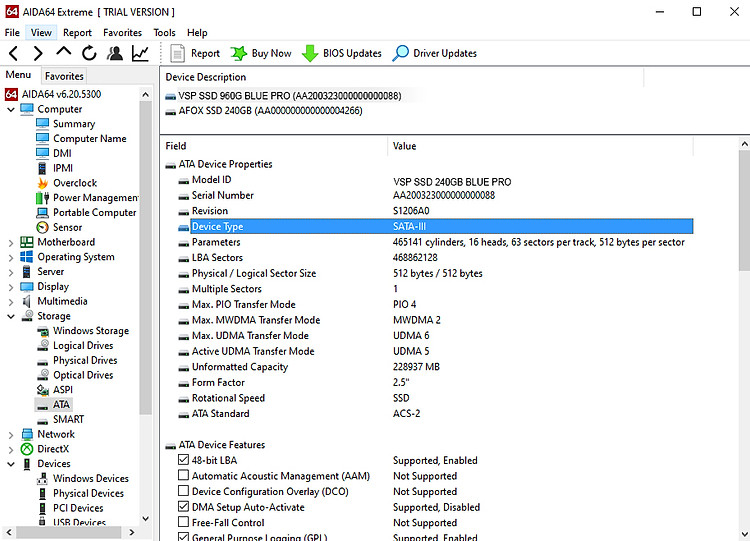The width and height of the screenshot is (750, 541).
Task: Collapse the Devices tree node
Action: click(x=11, y=464)
